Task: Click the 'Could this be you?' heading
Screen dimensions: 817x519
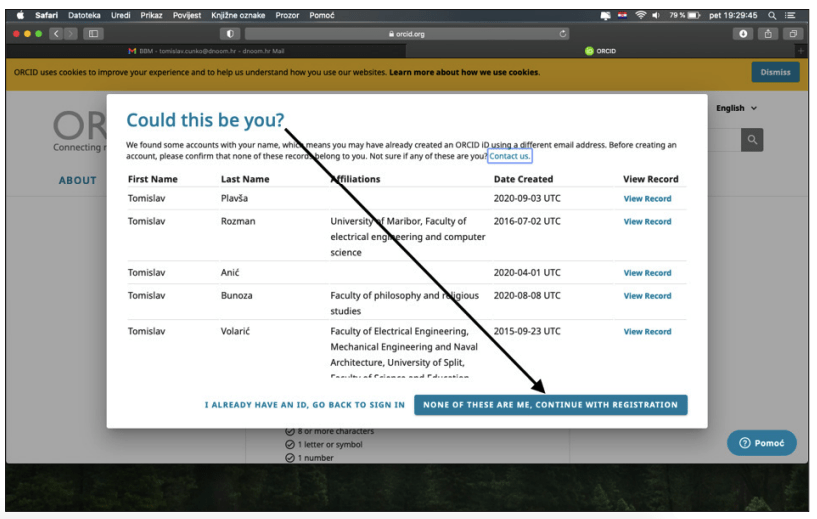Action: 205,120
